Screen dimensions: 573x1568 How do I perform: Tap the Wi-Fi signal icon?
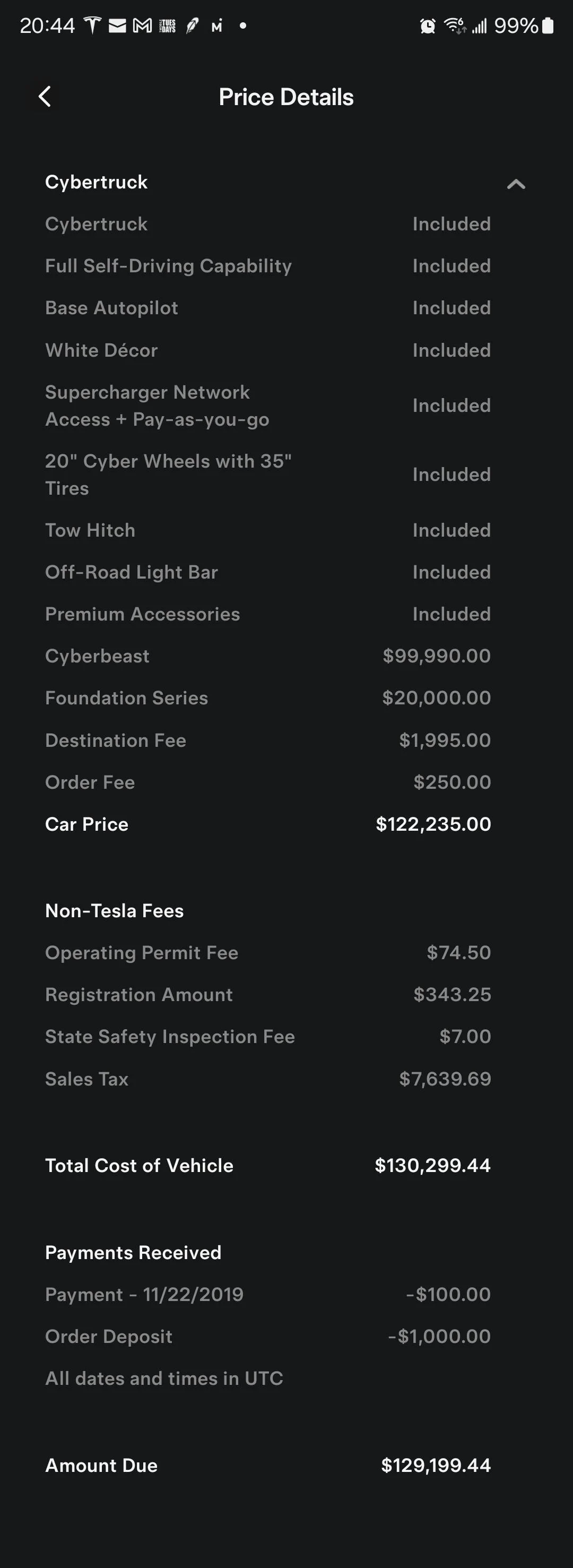(x=454, y=25)
